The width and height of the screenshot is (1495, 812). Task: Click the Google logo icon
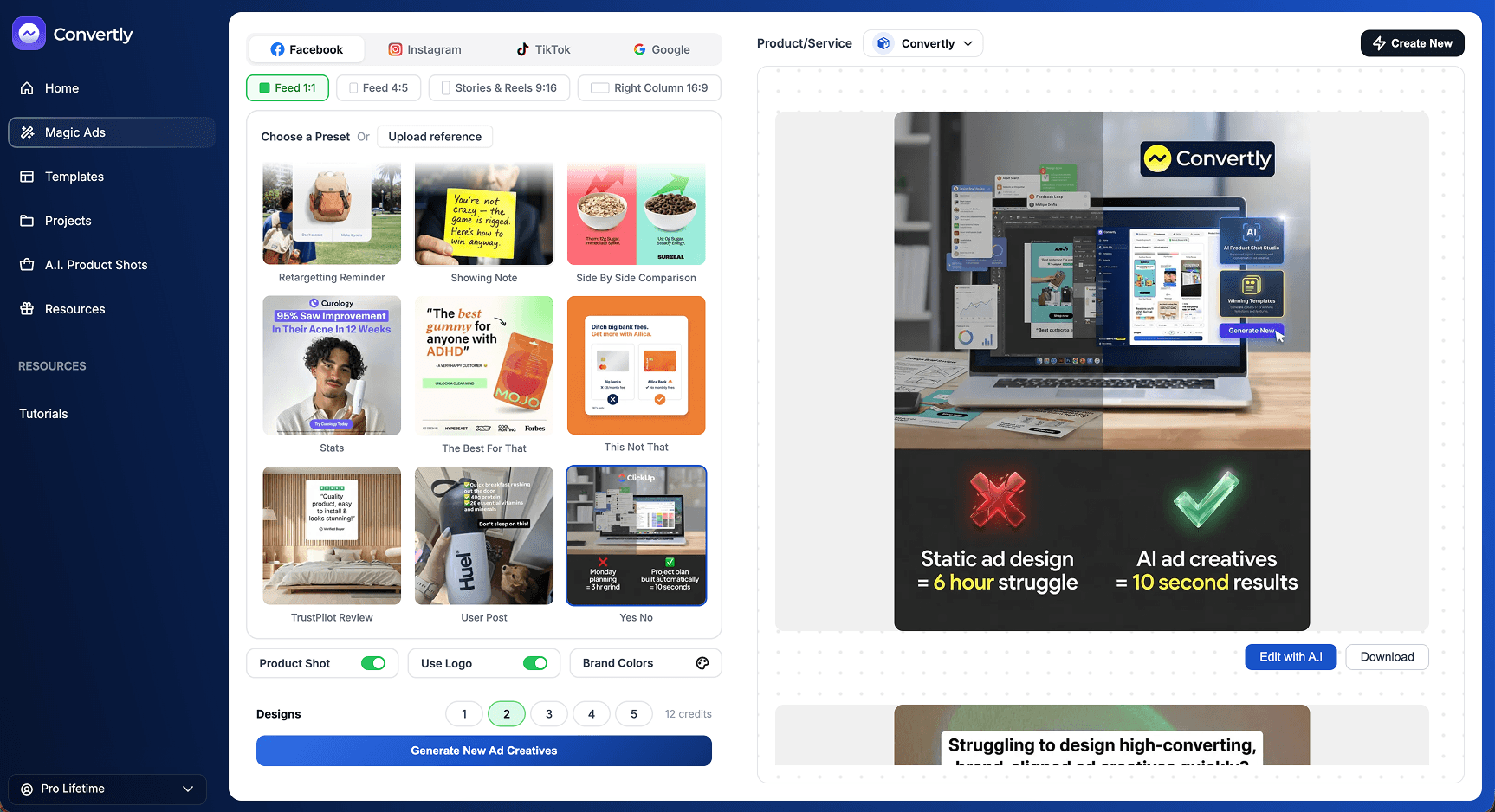639,49
